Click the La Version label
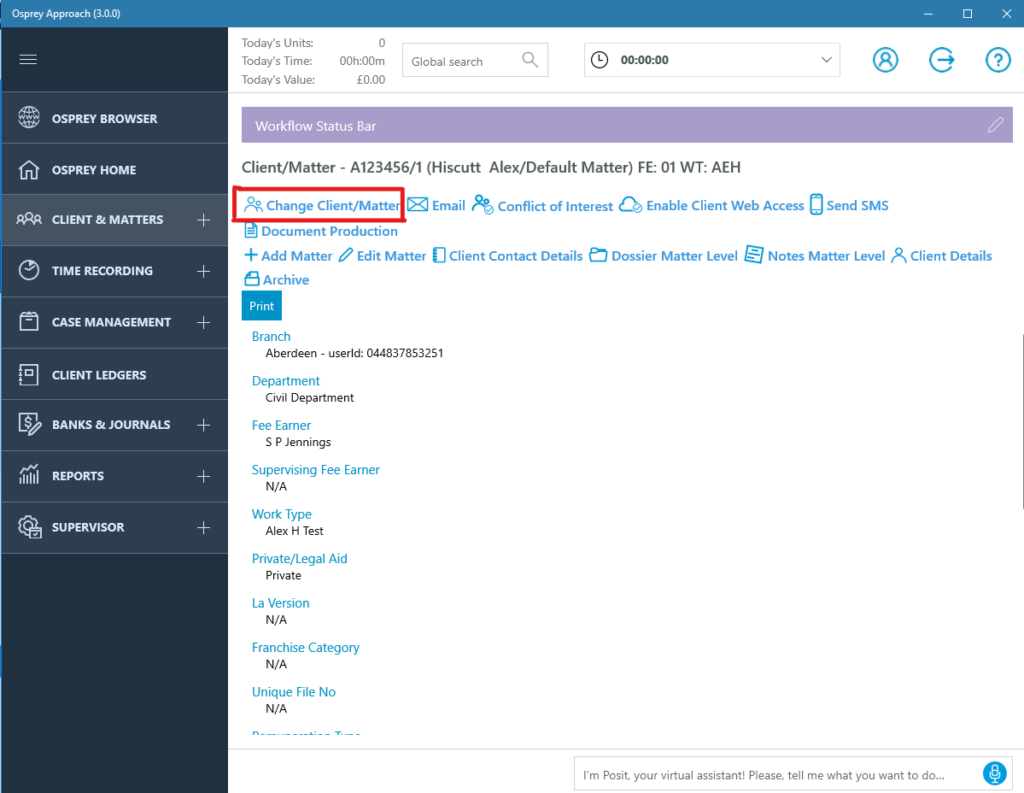1024x793 pixels. (281, 603)
